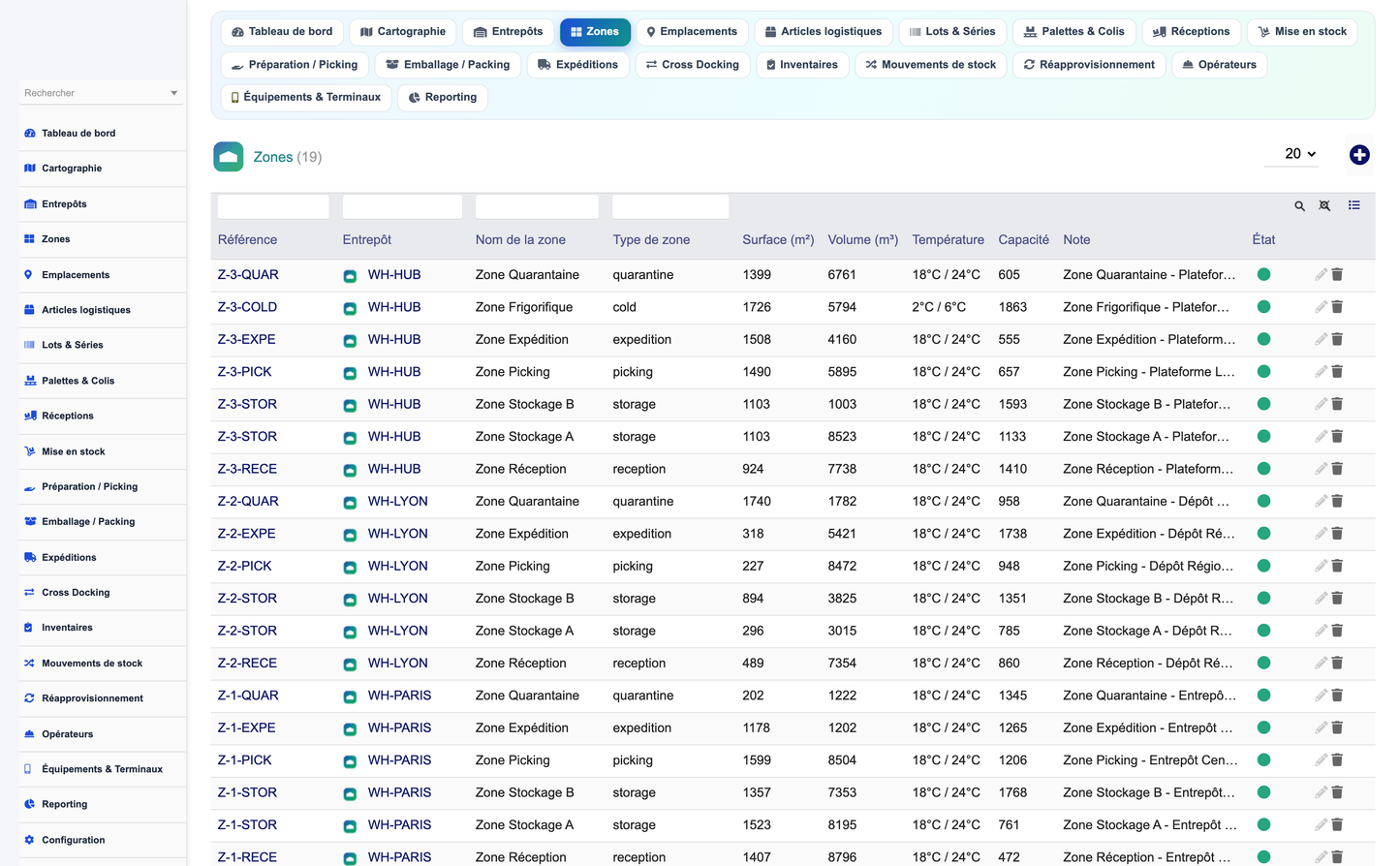
Task: Click the green Zones heading icon
Action: [x=229, y=157]
